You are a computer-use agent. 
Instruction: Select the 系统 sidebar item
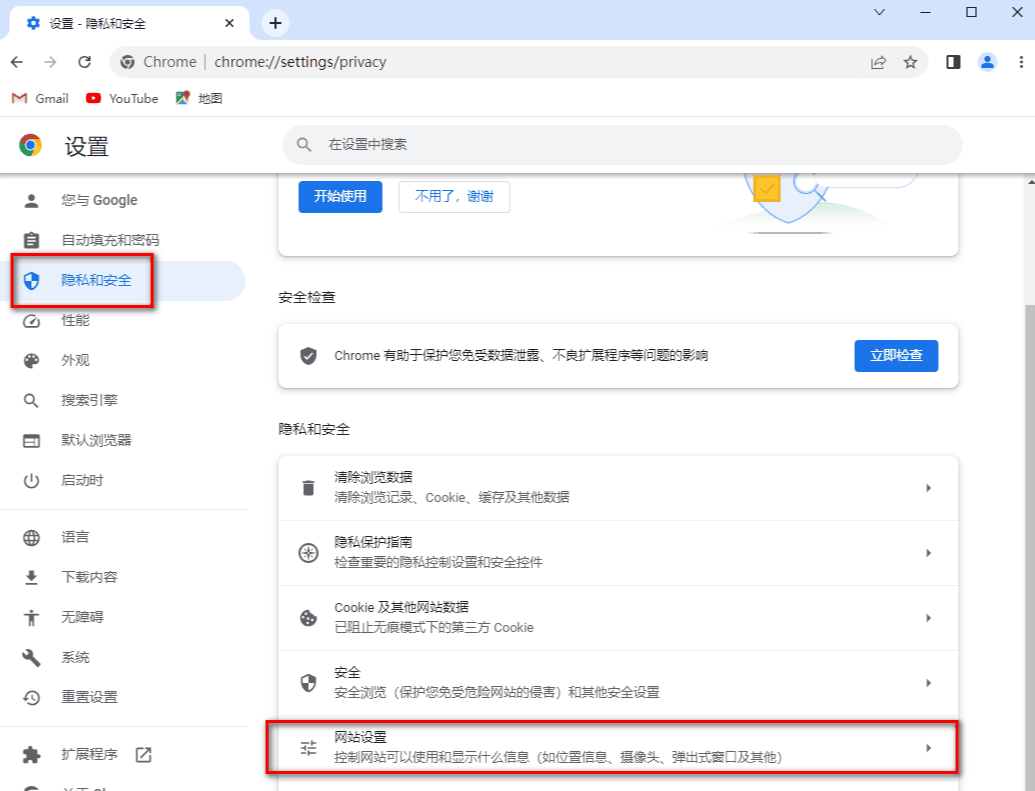click(x=75, y=657)
